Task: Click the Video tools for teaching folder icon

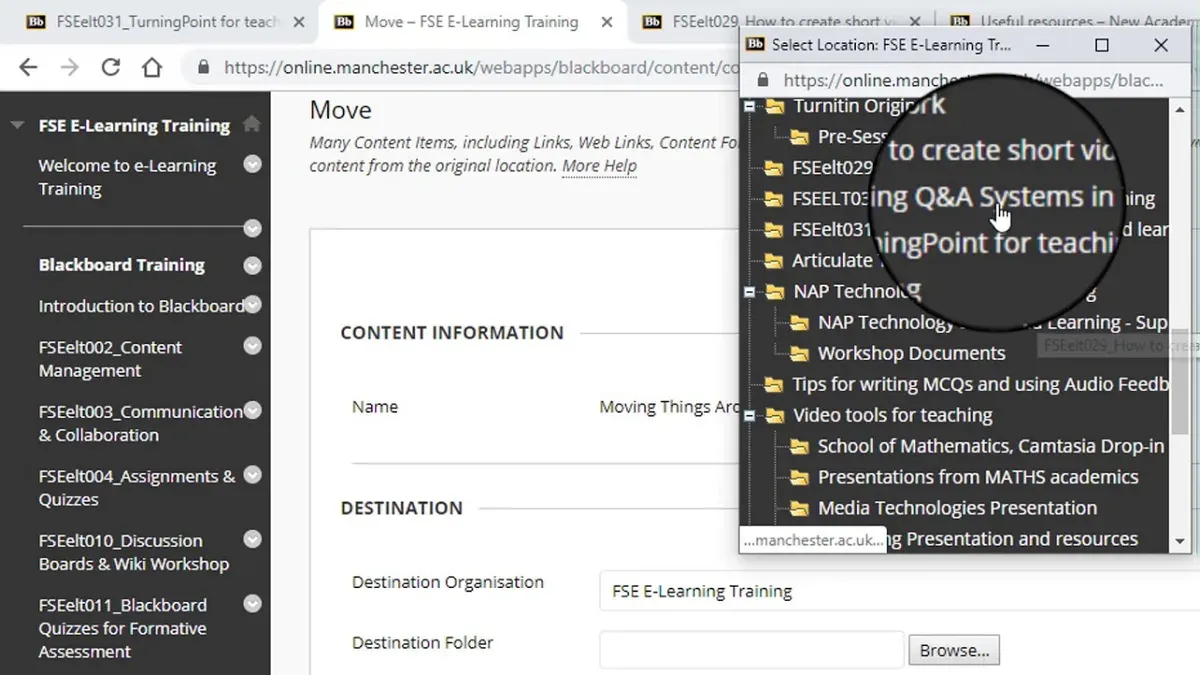Action: [x=774, y=415]
